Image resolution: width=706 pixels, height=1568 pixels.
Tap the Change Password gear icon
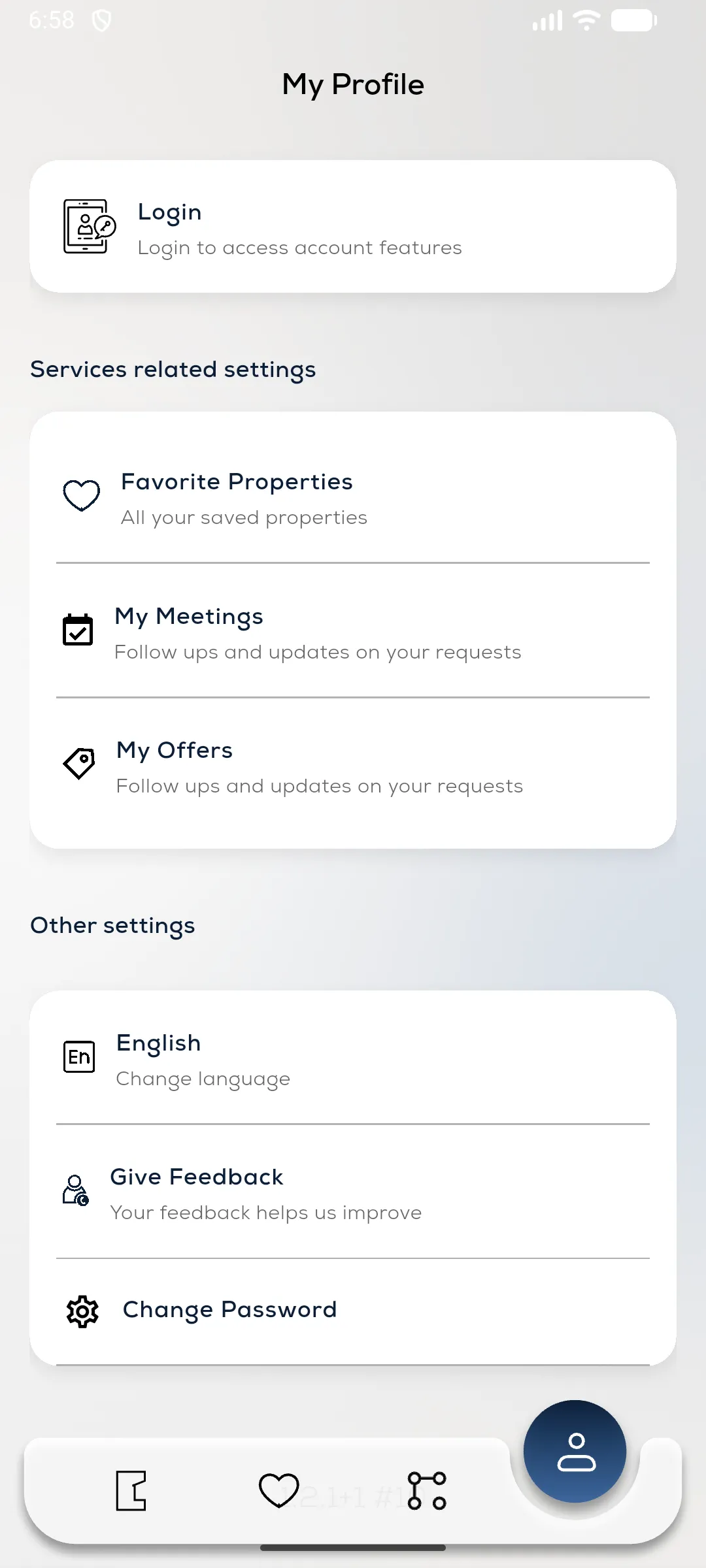click(x=82, y=1311)
